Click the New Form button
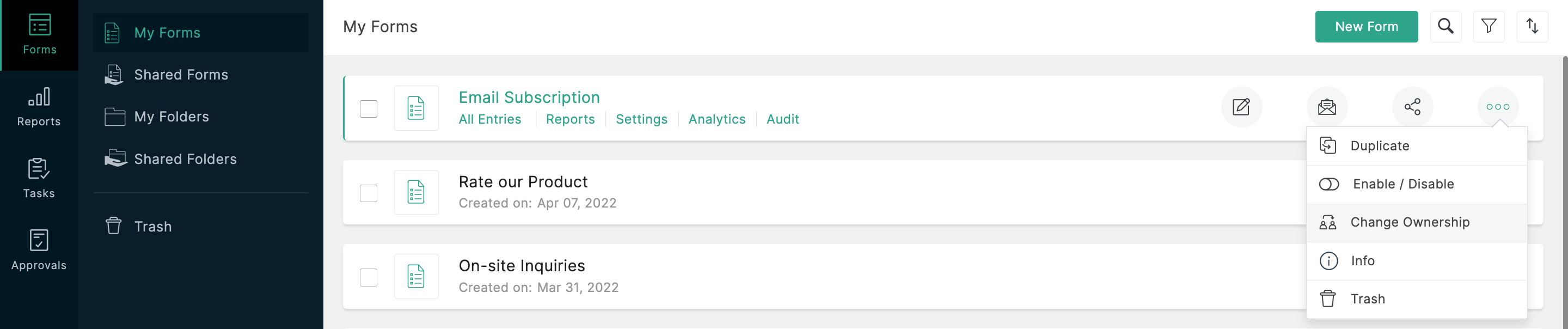 coord(1366,27)
